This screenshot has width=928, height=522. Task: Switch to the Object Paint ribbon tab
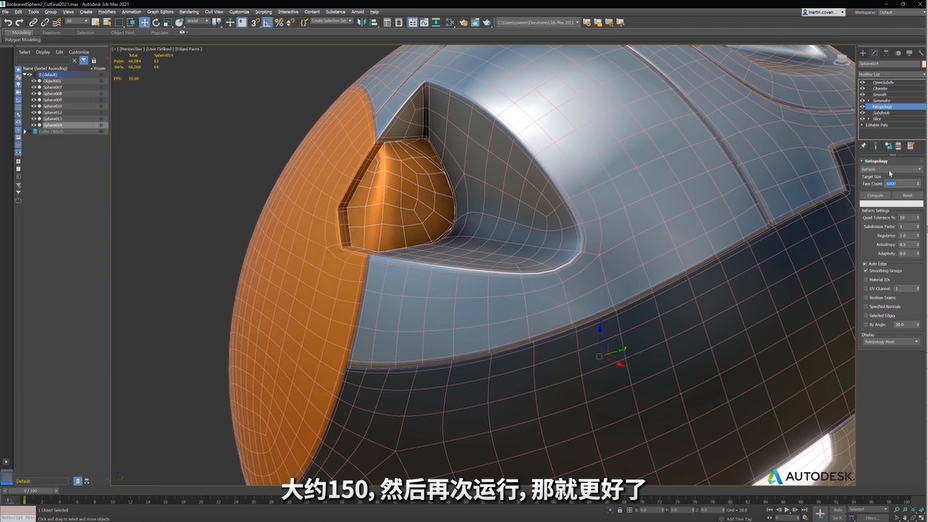(x=123, y=33)
